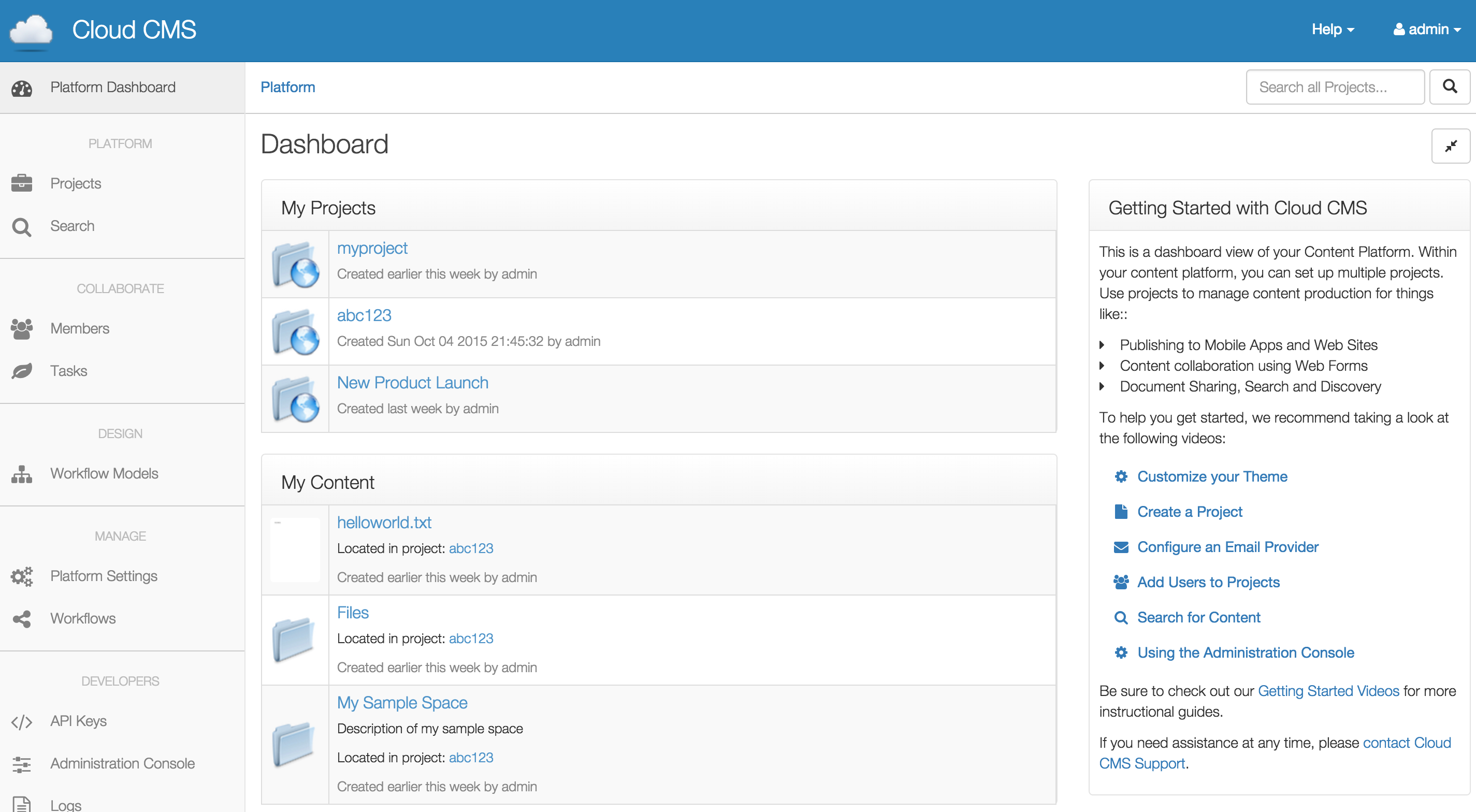Open the Search for Content link
The width and height of the screenshot is (1476, 812).
pyautogui.click(x=1199, y=618)
